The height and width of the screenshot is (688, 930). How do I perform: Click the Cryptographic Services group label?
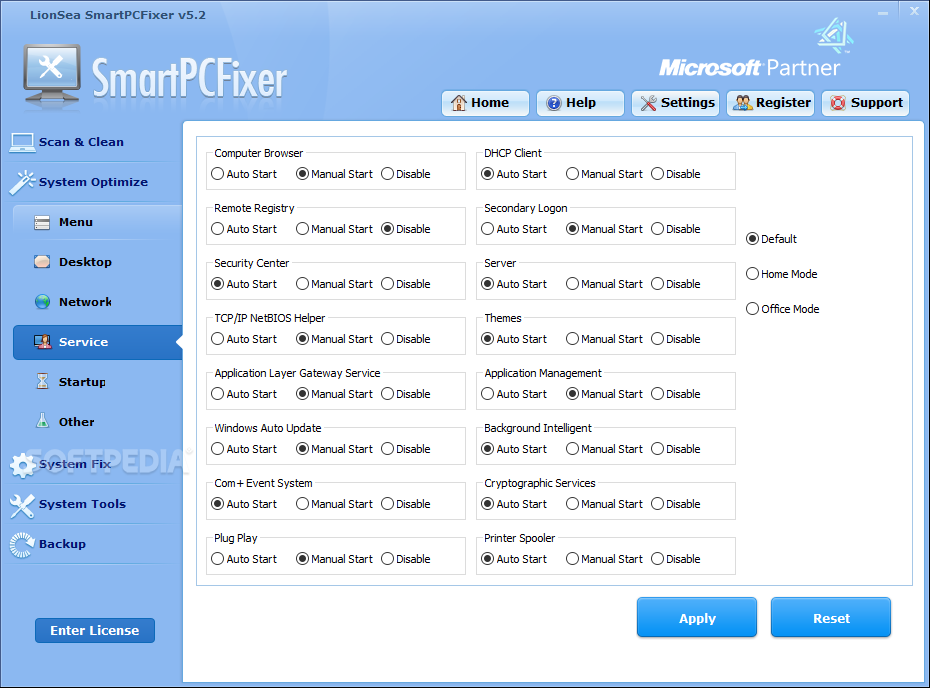point(540,483)
